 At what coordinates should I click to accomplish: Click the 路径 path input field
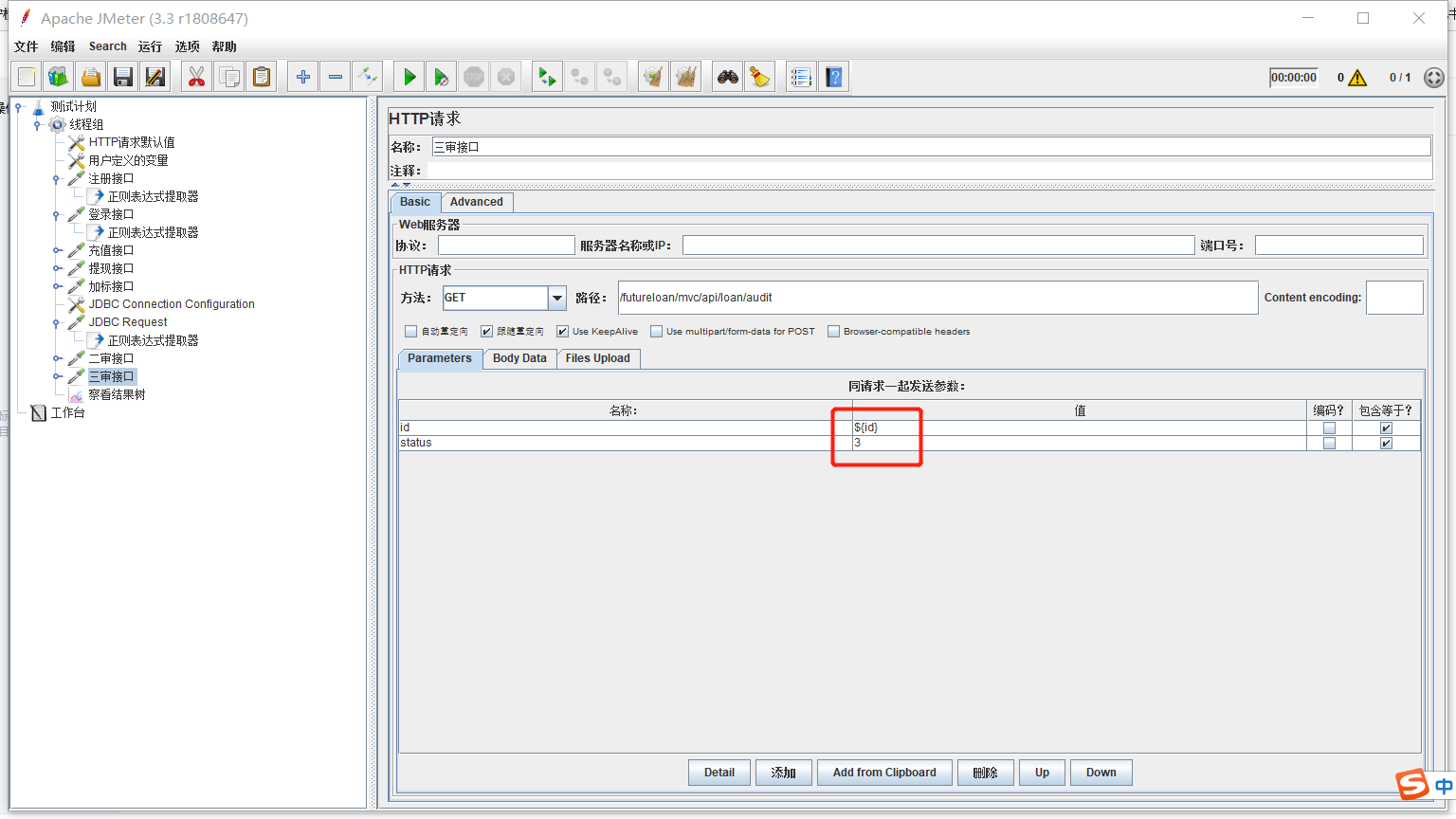click(x=938, y=298)
